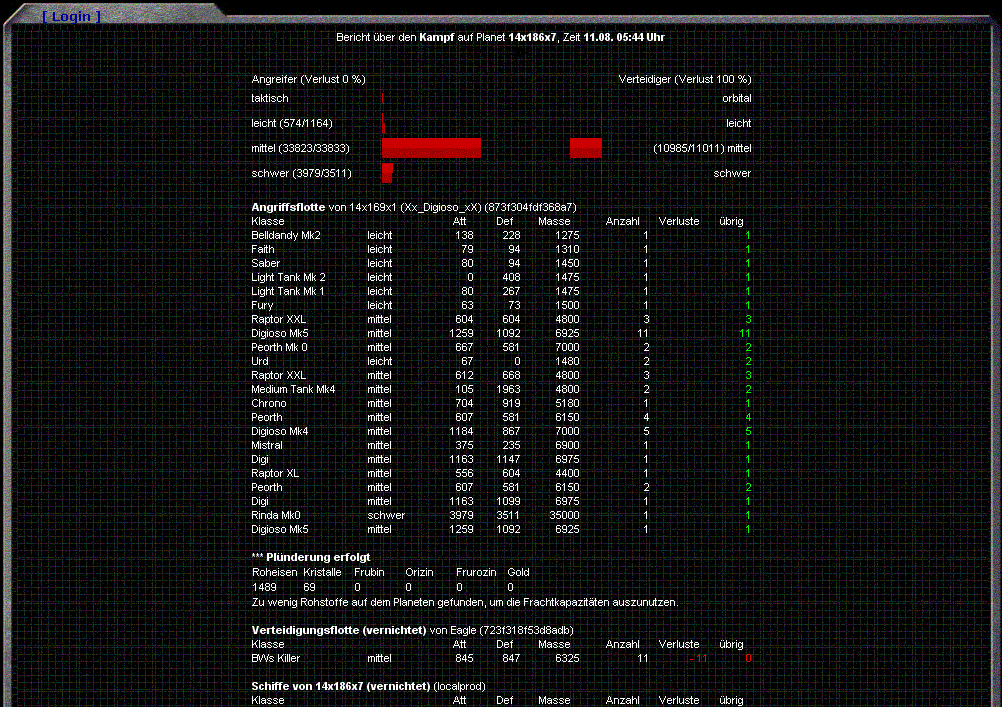Screen dimensions: 1002x707
Task: Open the Login tab
Action: 71,17
